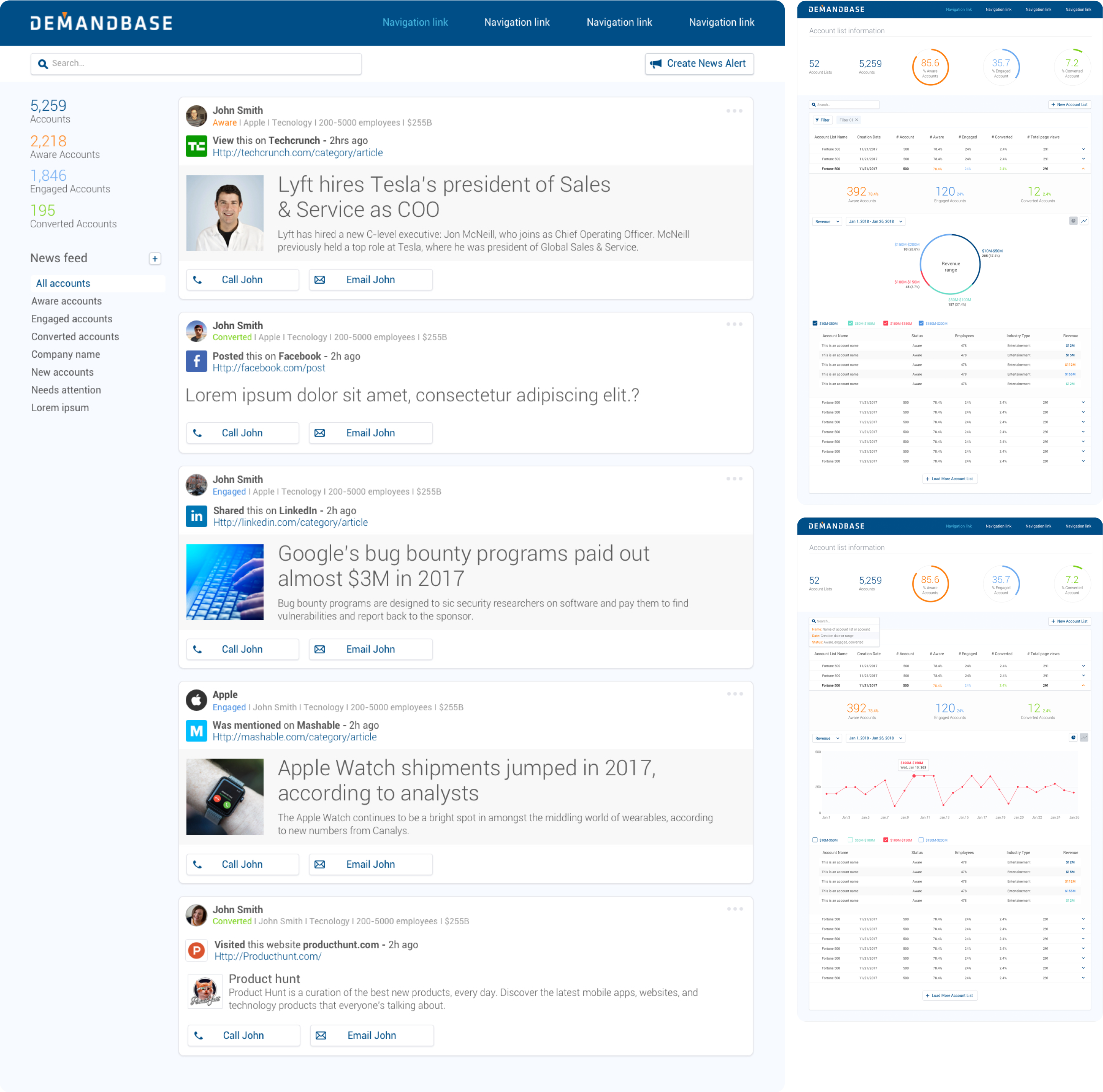The image size is (1103, 1092).
Task: Uncheck teal $50M-$100M checkbox below donut chart
Action: (850, 323)
